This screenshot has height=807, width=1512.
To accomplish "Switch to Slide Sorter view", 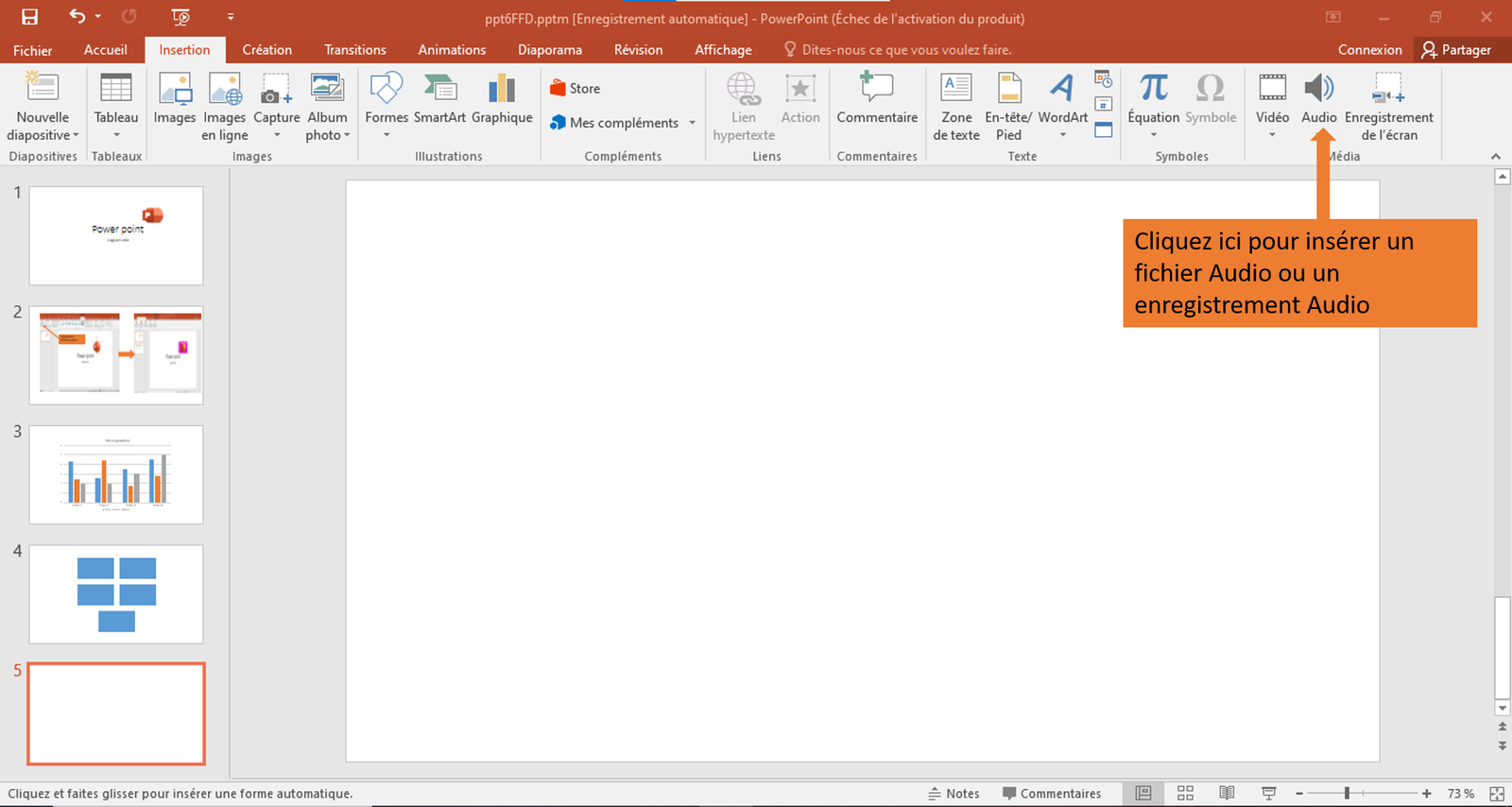I will click(1185, 794).
